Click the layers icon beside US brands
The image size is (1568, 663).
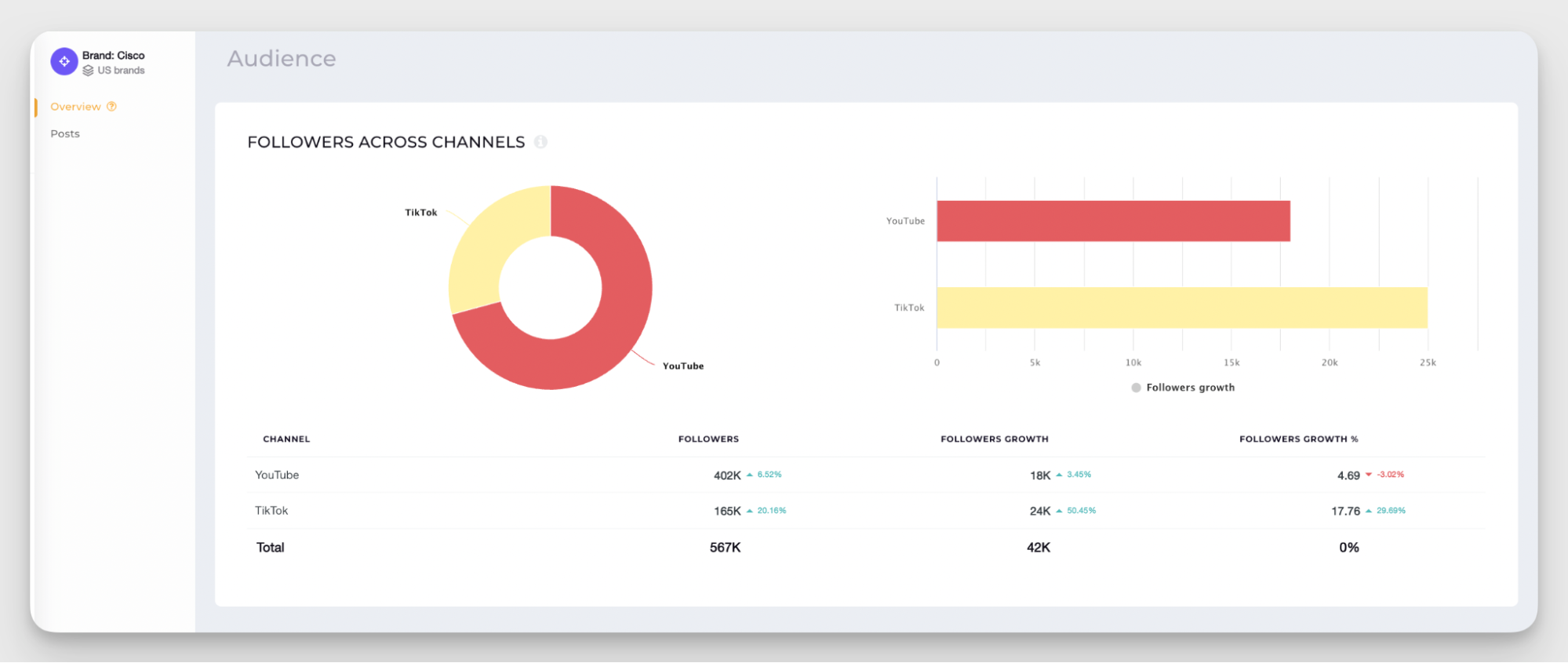tap(88, 71)
